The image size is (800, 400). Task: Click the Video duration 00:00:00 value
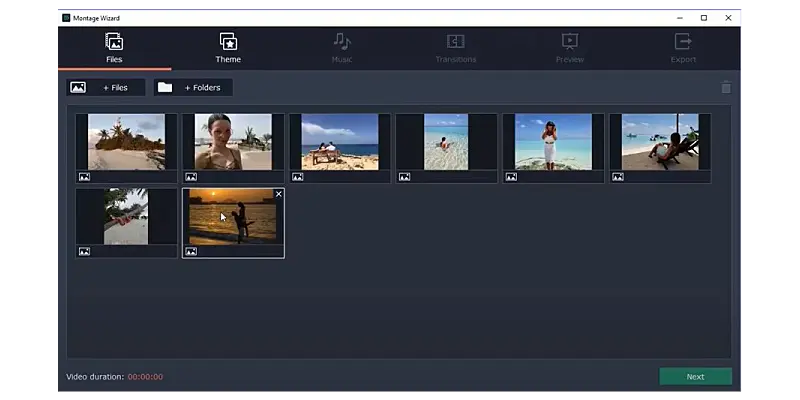coord(145,377)
